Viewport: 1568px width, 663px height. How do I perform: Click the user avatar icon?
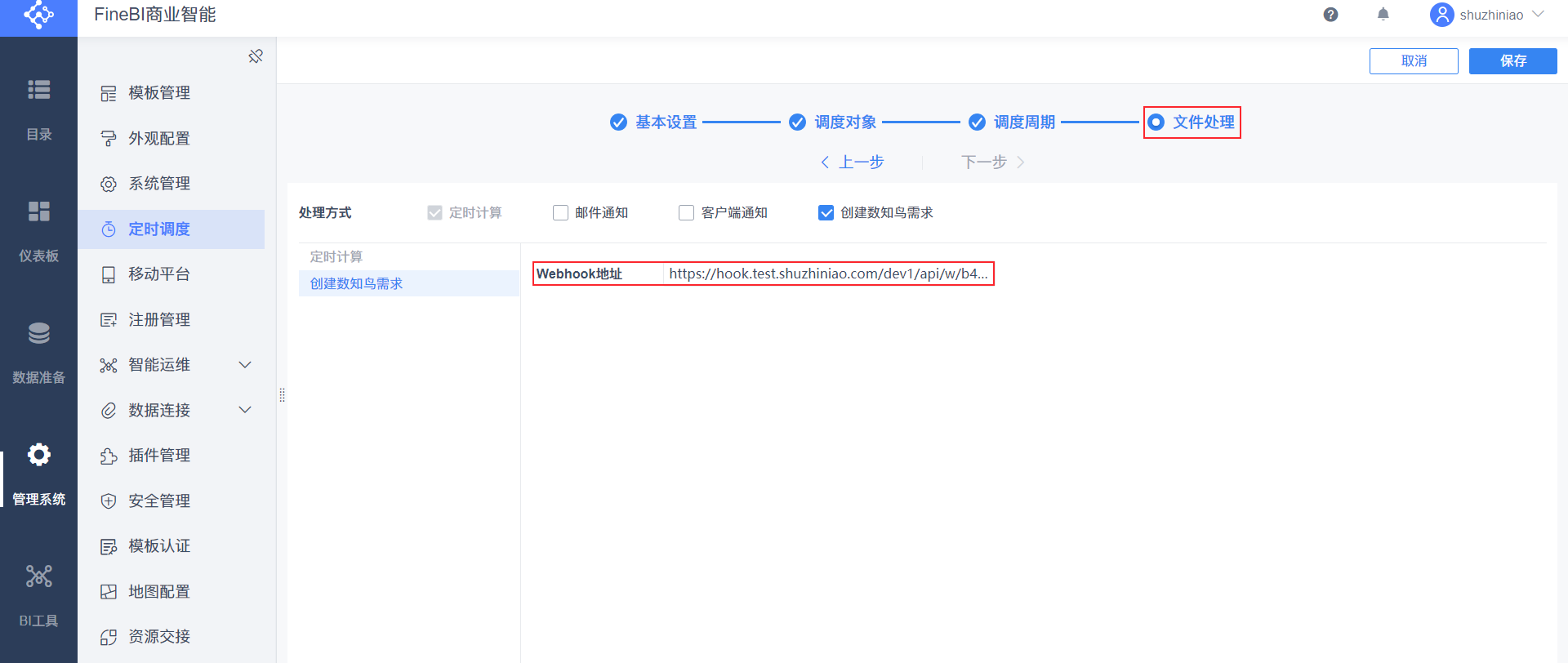(1441, 15)
